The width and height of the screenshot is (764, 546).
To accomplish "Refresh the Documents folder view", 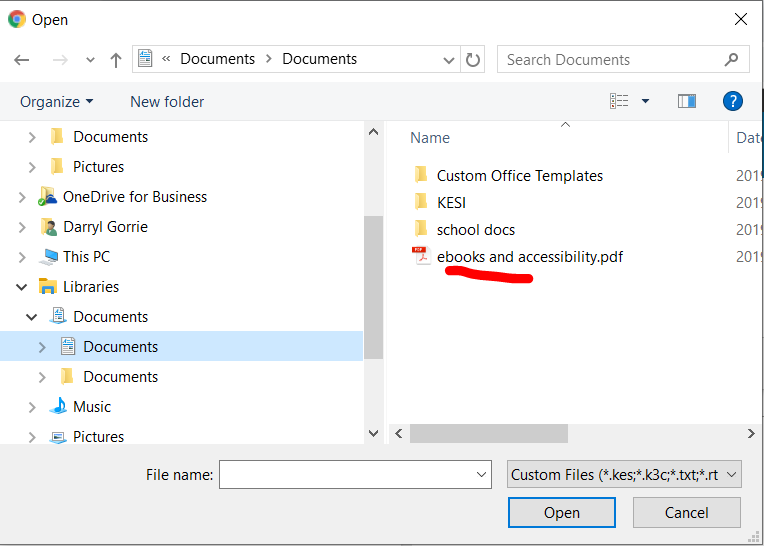I will 473,59.
